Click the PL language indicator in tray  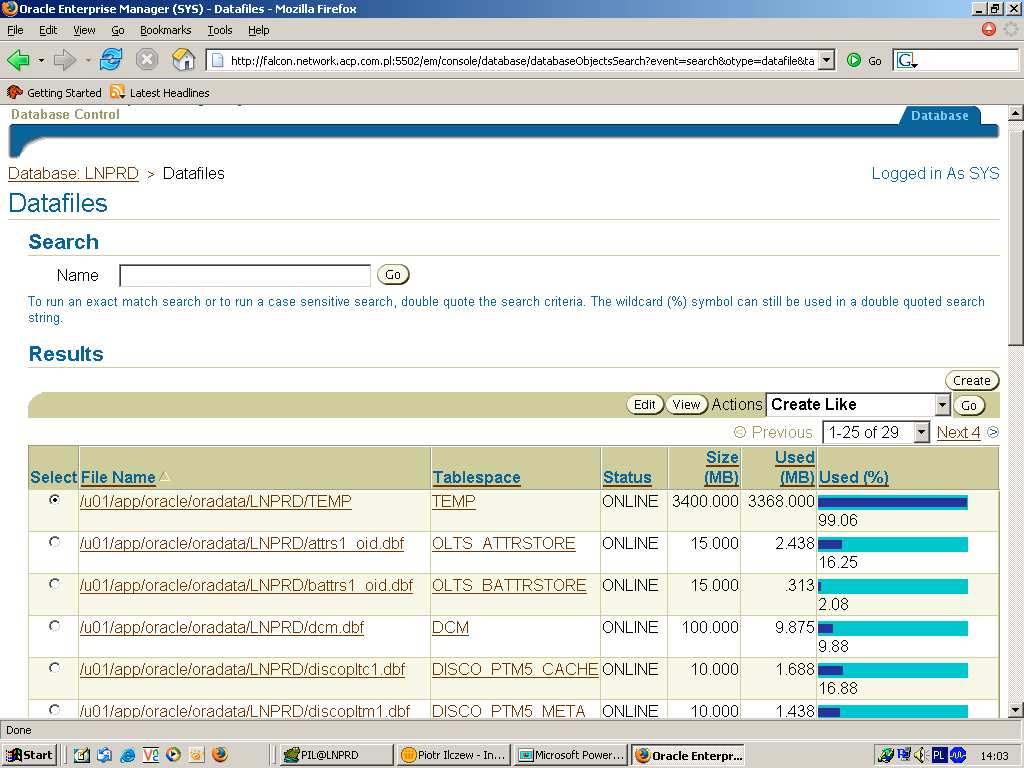[x=938, y=755]
